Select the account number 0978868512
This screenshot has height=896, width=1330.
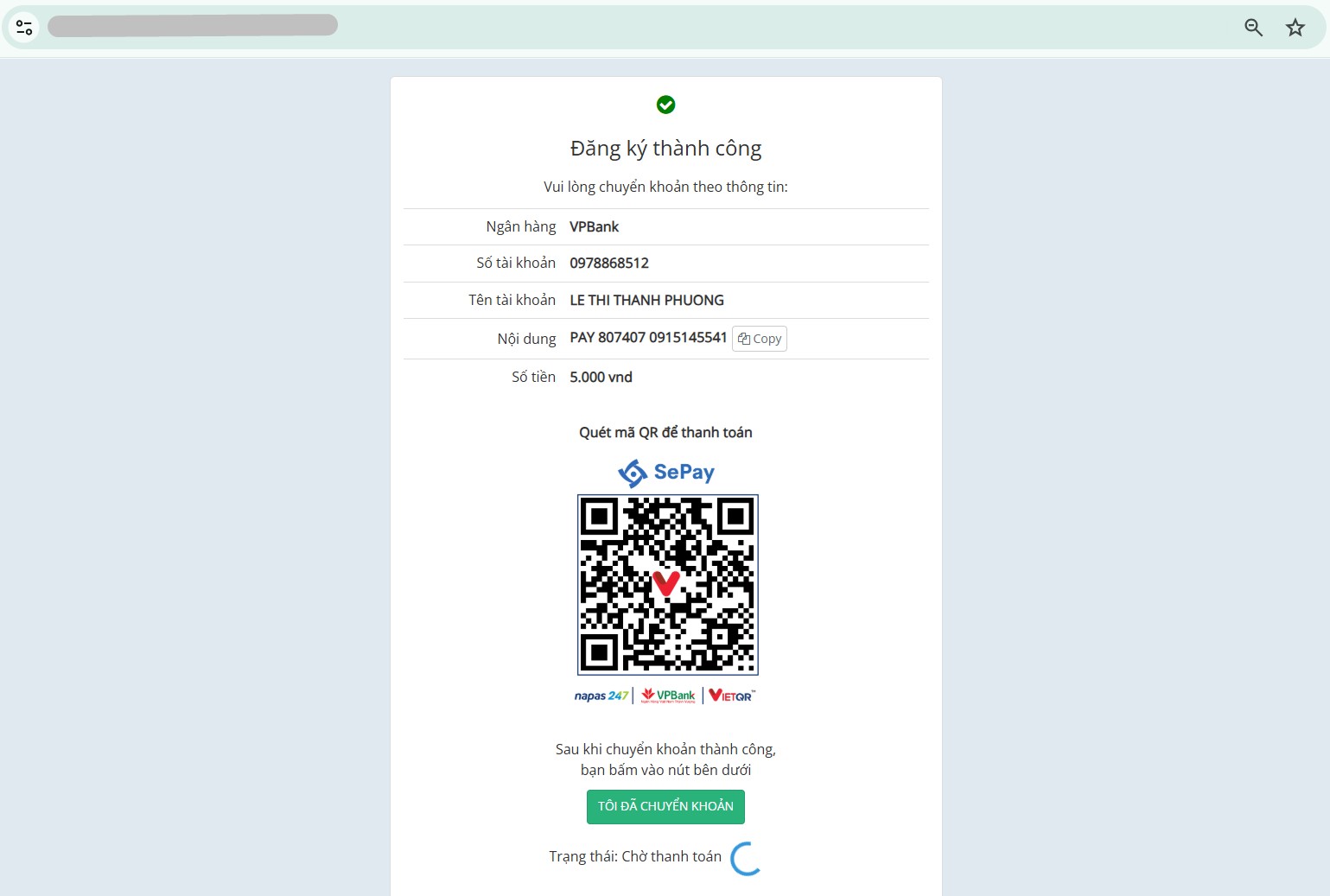pos(609,263)
